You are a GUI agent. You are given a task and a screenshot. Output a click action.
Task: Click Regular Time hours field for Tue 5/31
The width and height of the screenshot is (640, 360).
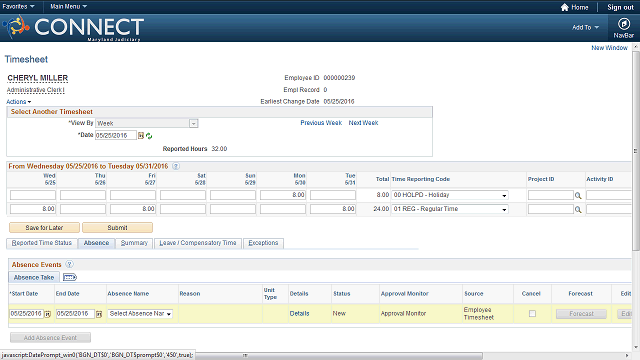pyautogui.click(x=333, y=209)
